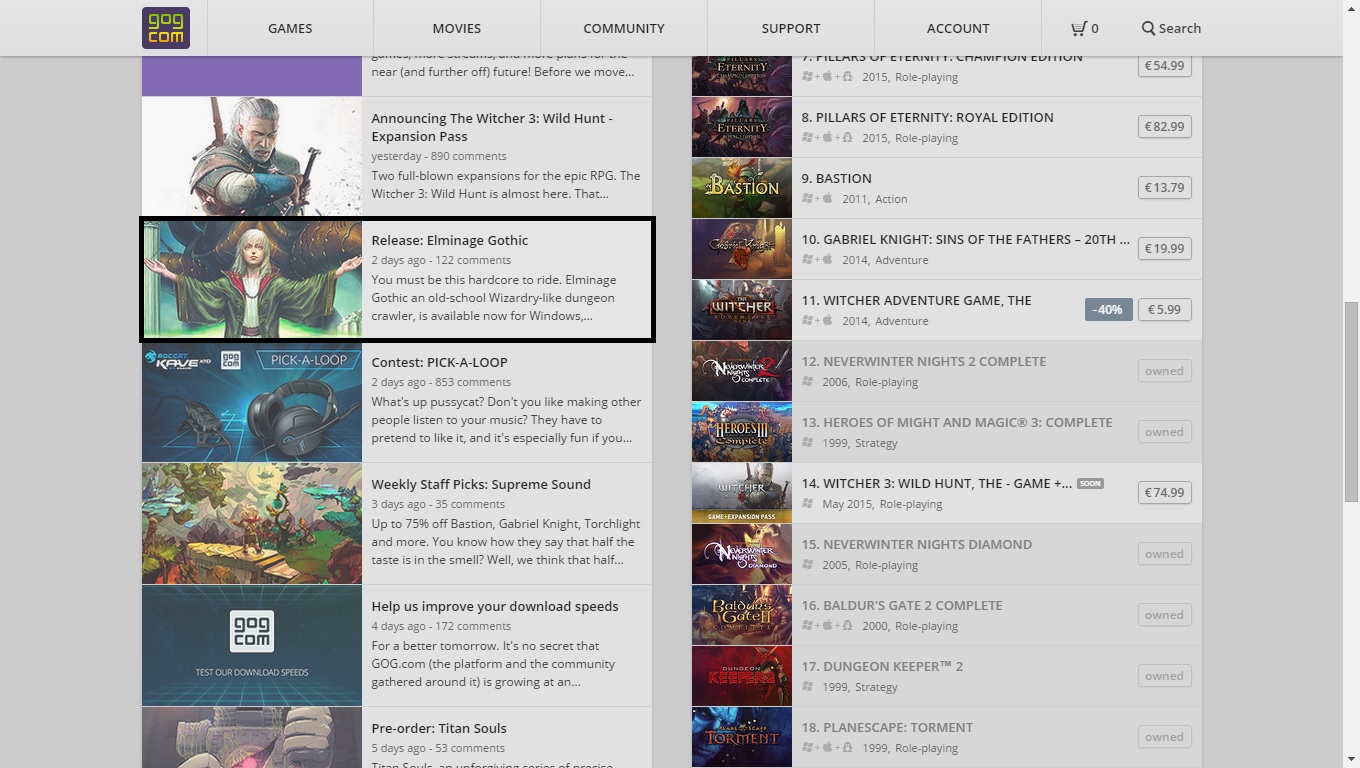
Task: Open 'Announcing The Witcher 3' headline
Action: pos(492,127)
